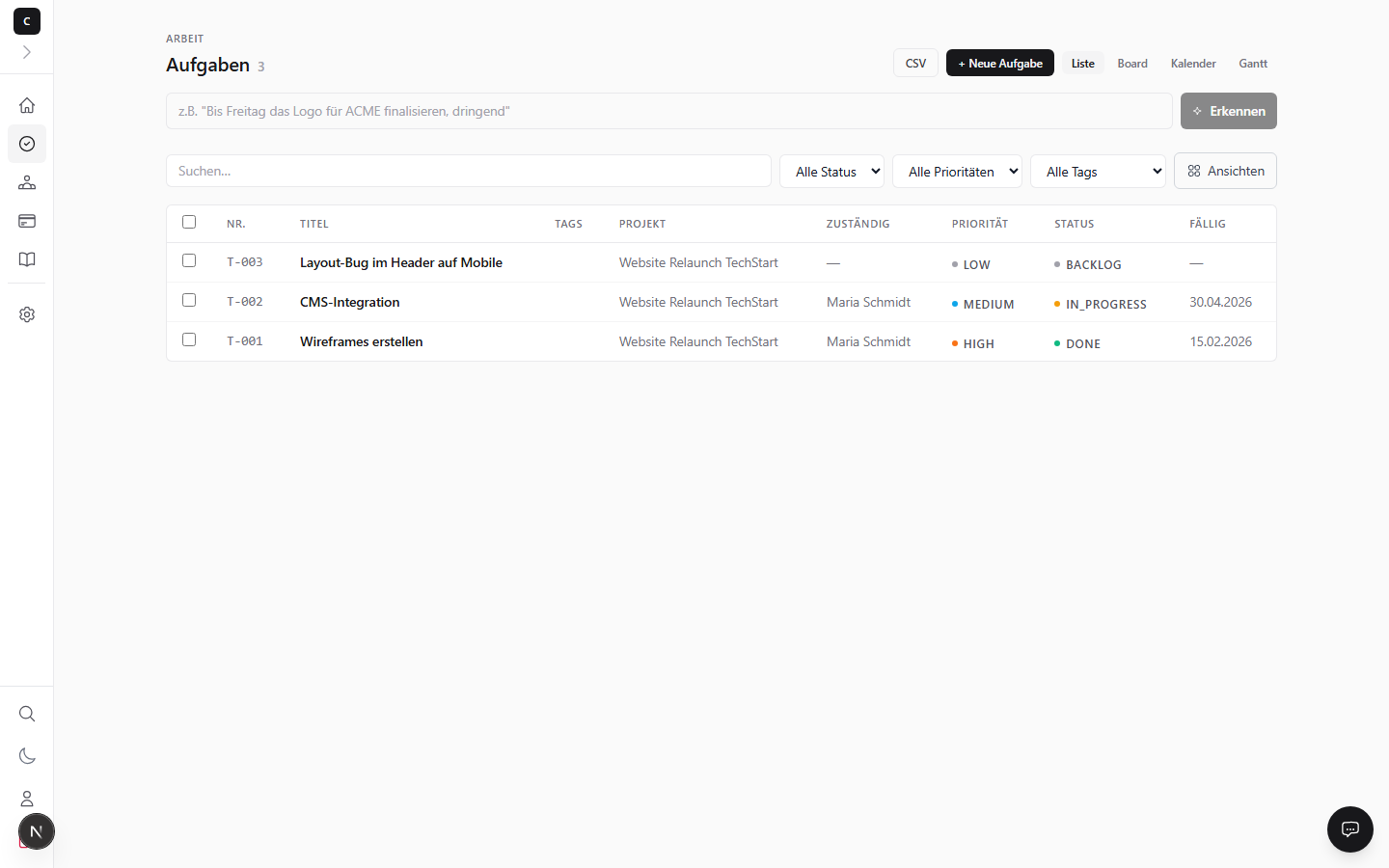
Task: Click the TAGS column header
Action: click(x=568, y=224)
